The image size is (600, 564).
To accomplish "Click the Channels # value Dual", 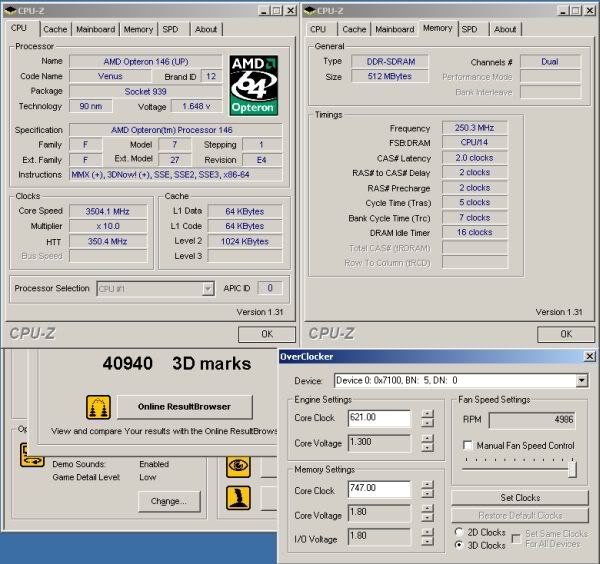I will (550, 62).
